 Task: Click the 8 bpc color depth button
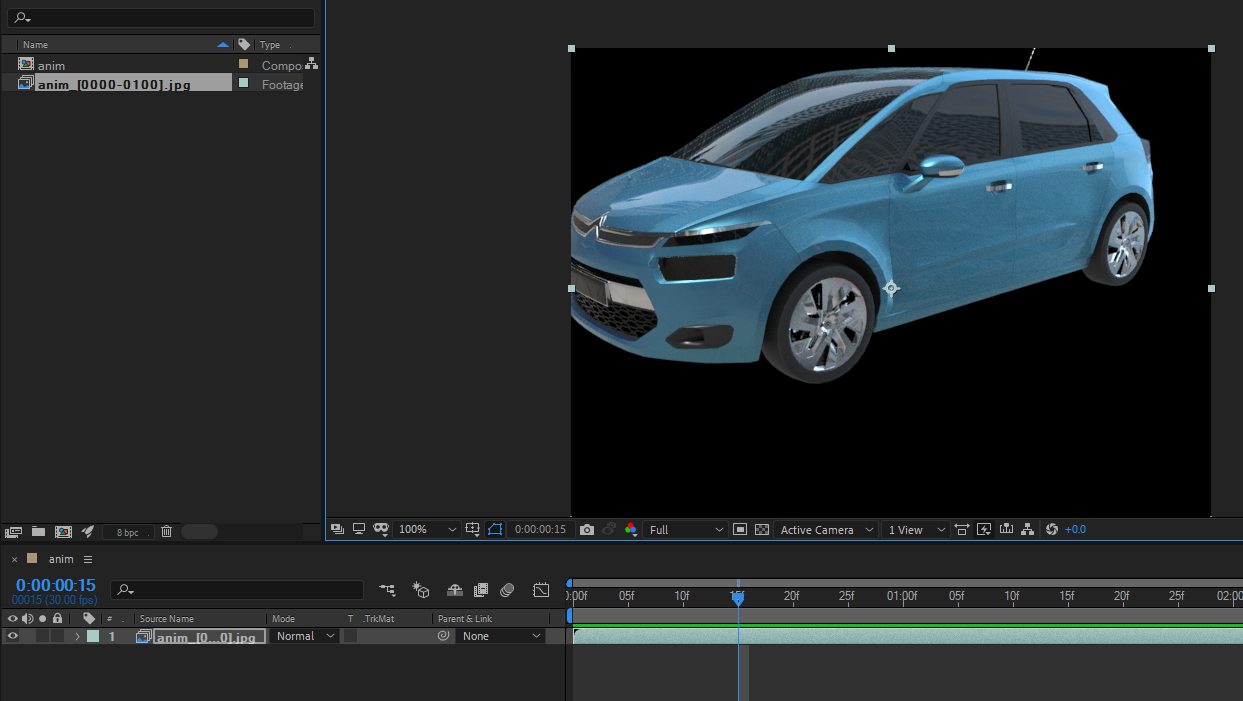[x=128, y=532]
